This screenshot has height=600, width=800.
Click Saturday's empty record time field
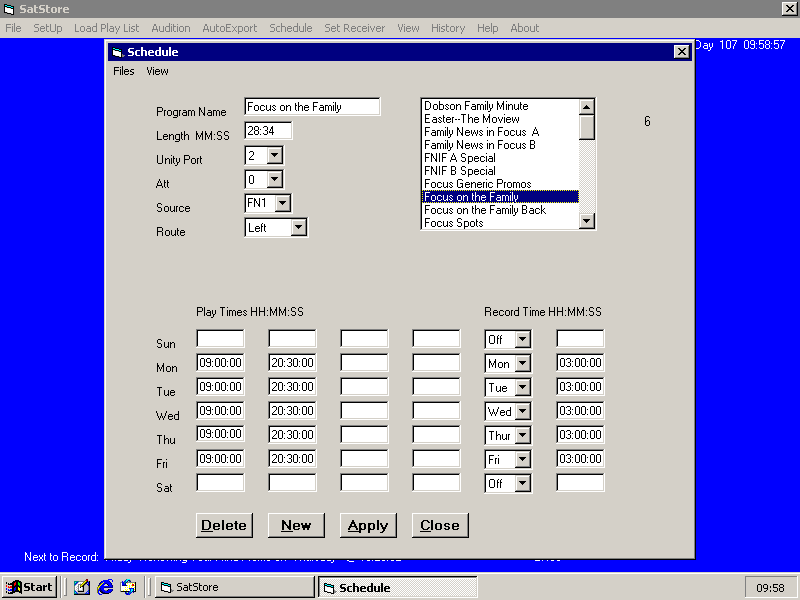click(x=580, y=483)
